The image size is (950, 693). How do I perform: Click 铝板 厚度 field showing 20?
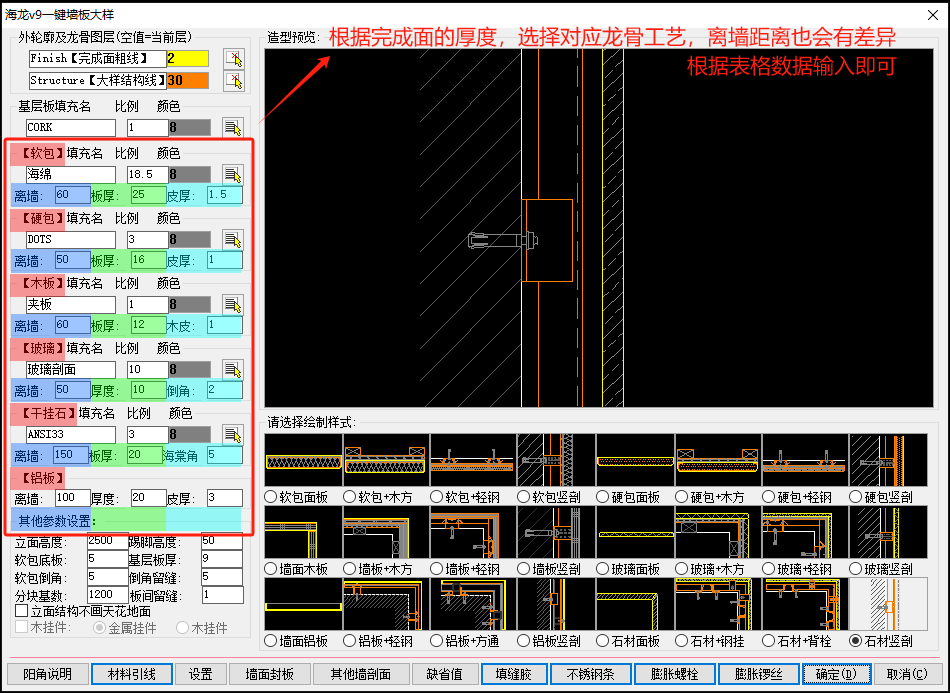(x=148, y=498)
